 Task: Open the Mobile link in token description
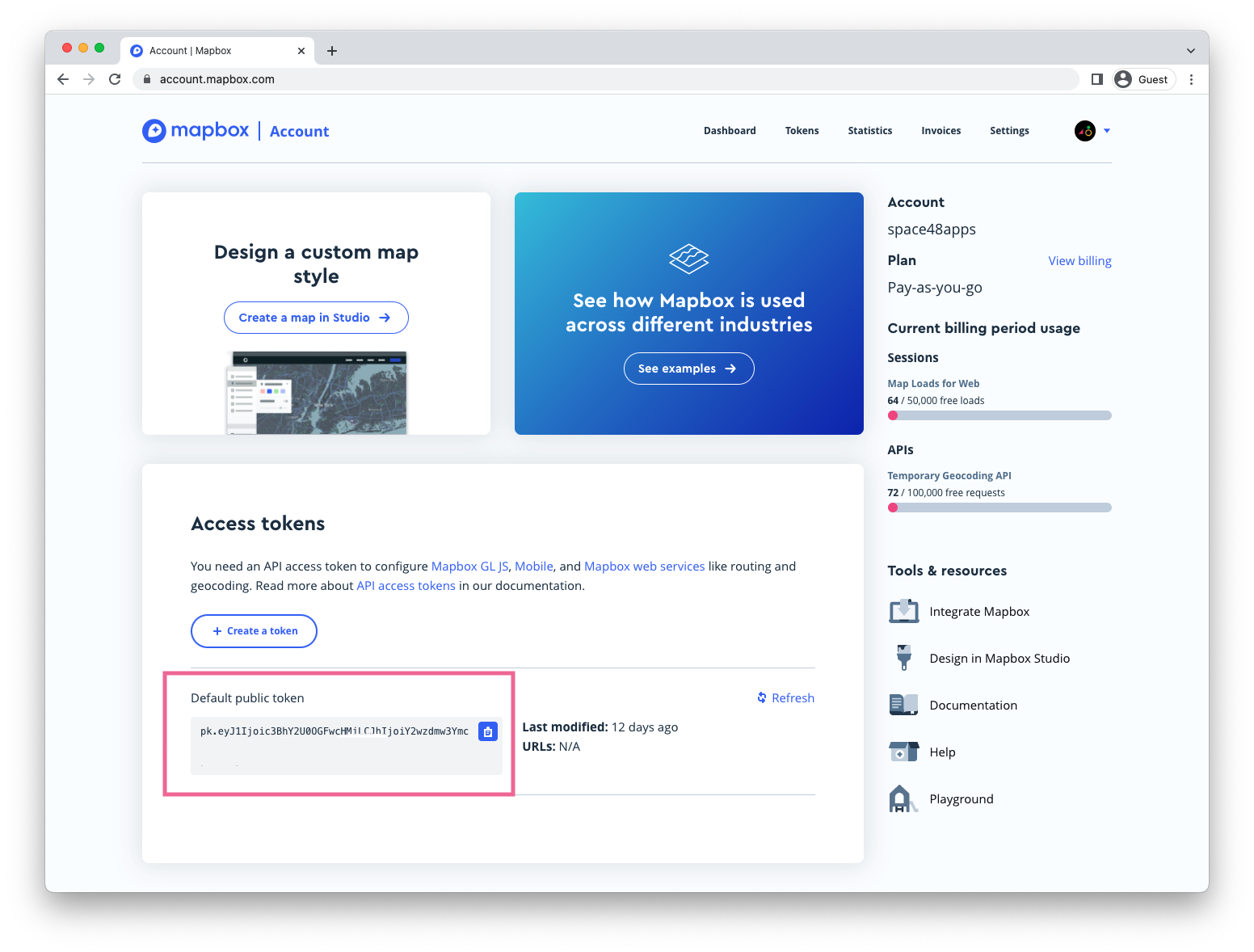tap(534, 567)
